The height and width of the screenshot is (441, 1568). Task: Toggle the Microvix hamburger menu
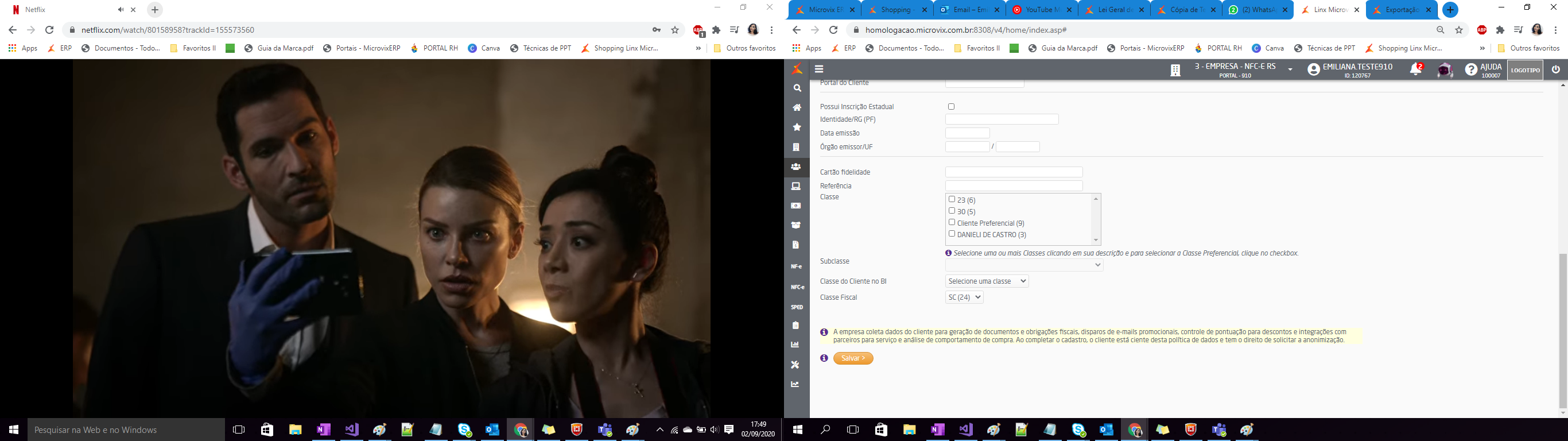click(820, 69)
